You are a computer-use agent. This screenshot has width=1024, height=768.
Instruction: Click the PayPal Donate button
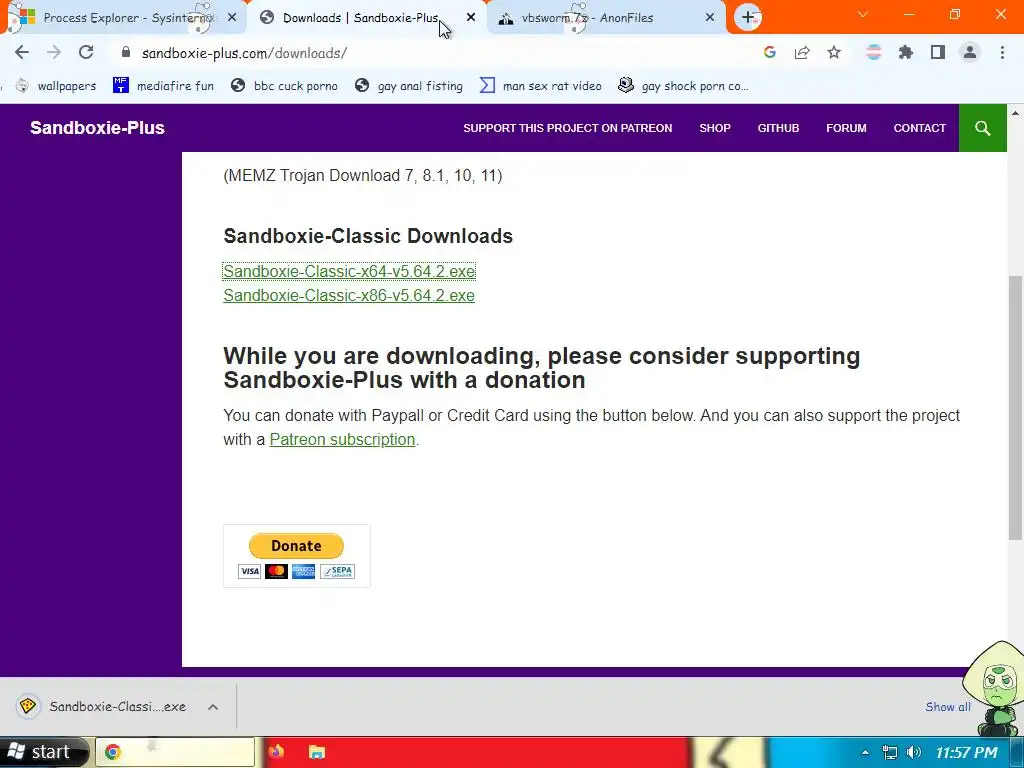[296, 546]
